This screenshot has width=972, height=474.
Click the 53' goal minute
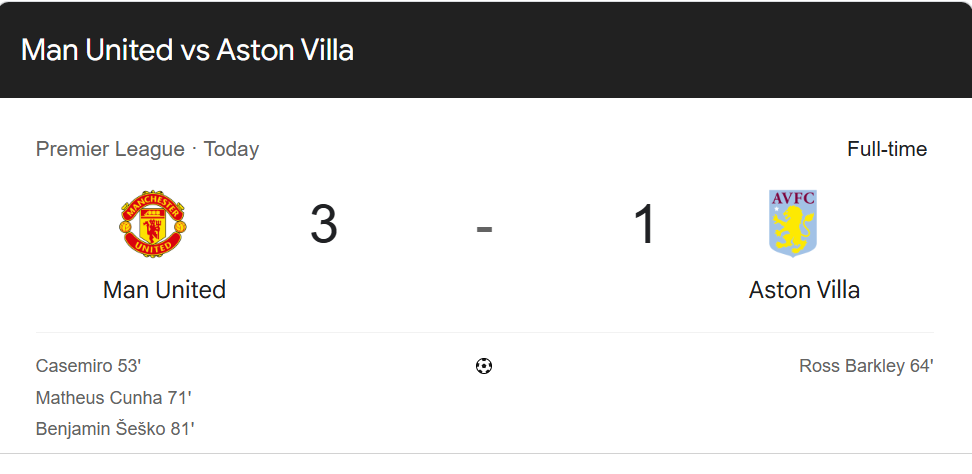tap(129, 366)
